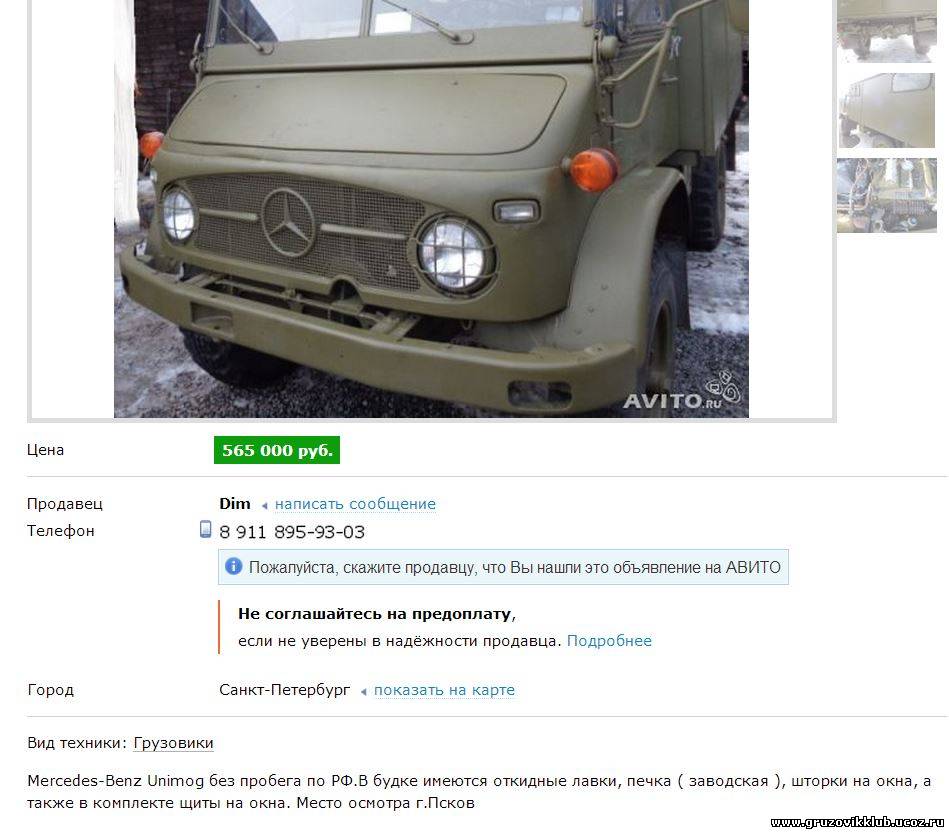The height and width of the screenshot is (832, 949).
Task: Follow the 'Подробнее' link about prepayment
Action: pyautogui.click(x=609, y=641)
